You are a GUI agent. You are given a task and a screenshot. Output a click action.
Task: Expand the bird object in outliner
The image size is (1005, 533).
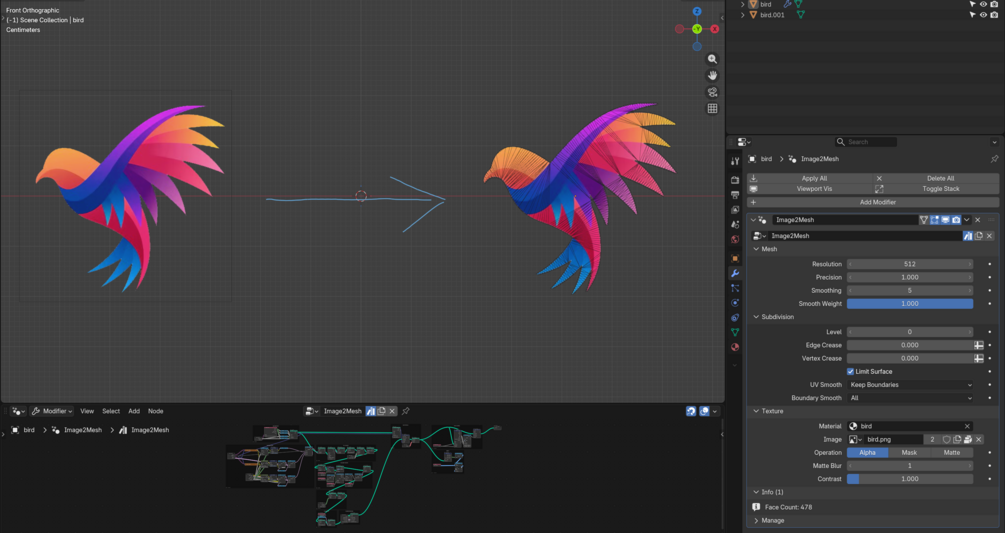(743, 4)
